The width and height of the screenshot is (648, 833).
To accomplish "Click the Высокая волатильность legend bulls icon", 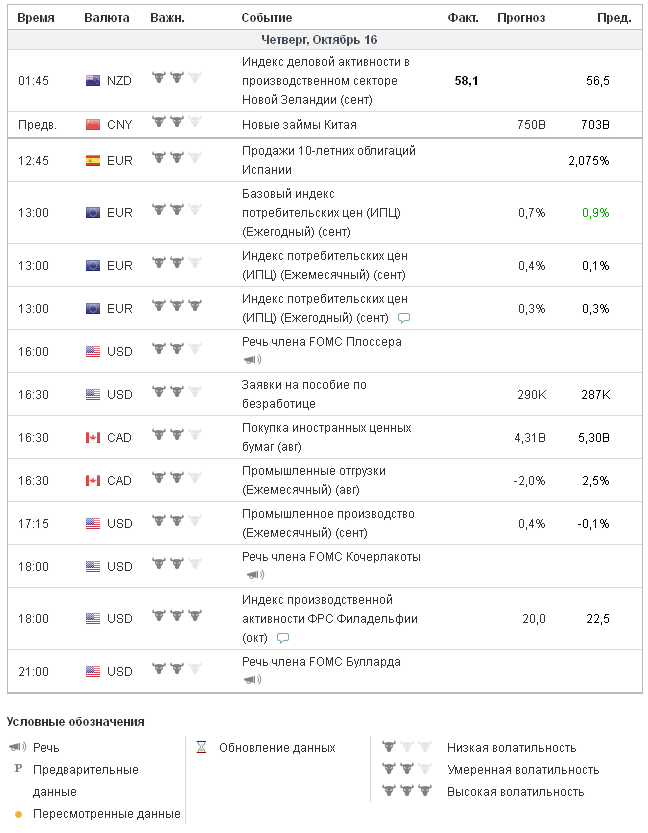I will pyautogui.click(x=406, y=792).
